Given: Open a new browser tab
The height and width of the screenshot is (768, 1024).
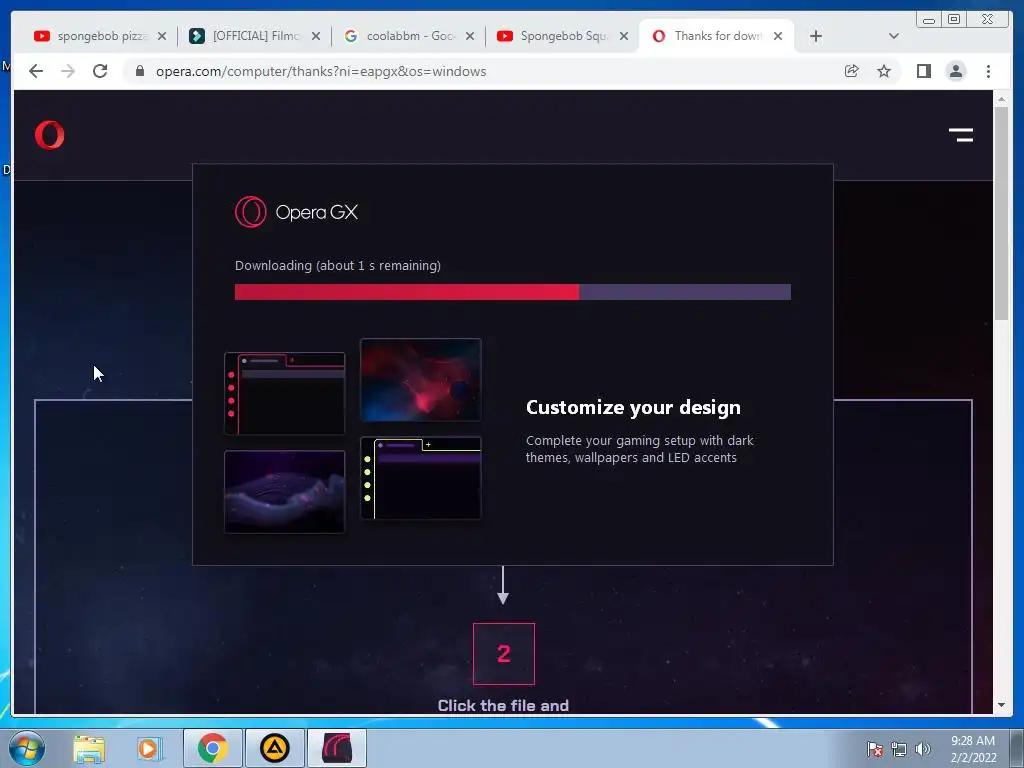Looking at the screenshot, I should pyautogui.click(x=816, y=36).
